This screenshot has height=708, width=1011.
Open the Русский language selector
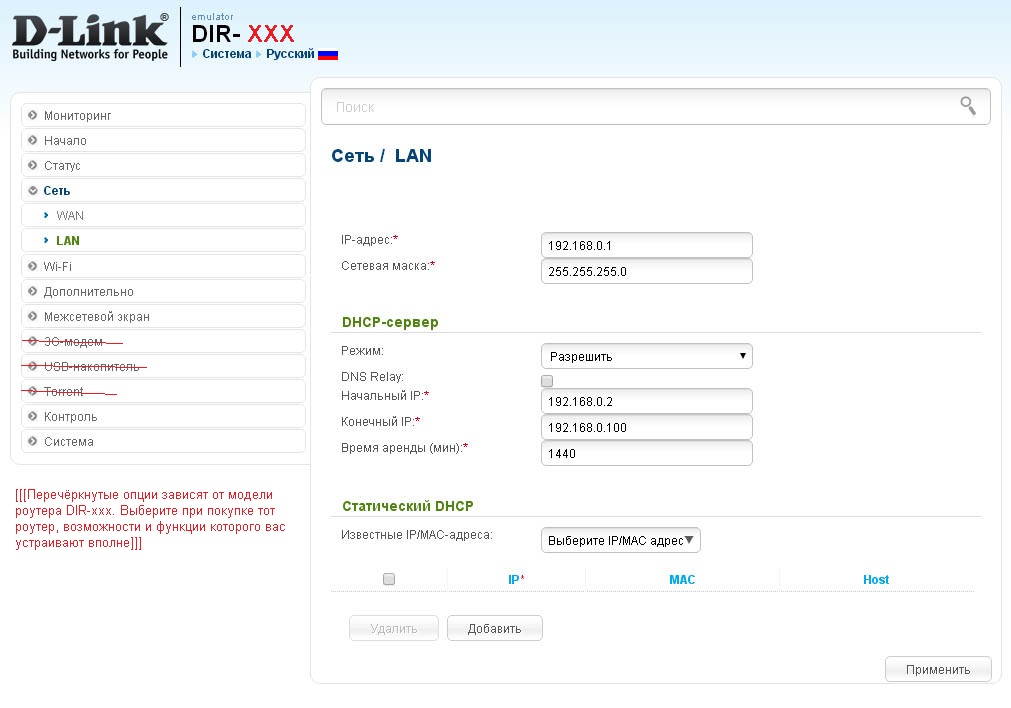tap(290, 54)
